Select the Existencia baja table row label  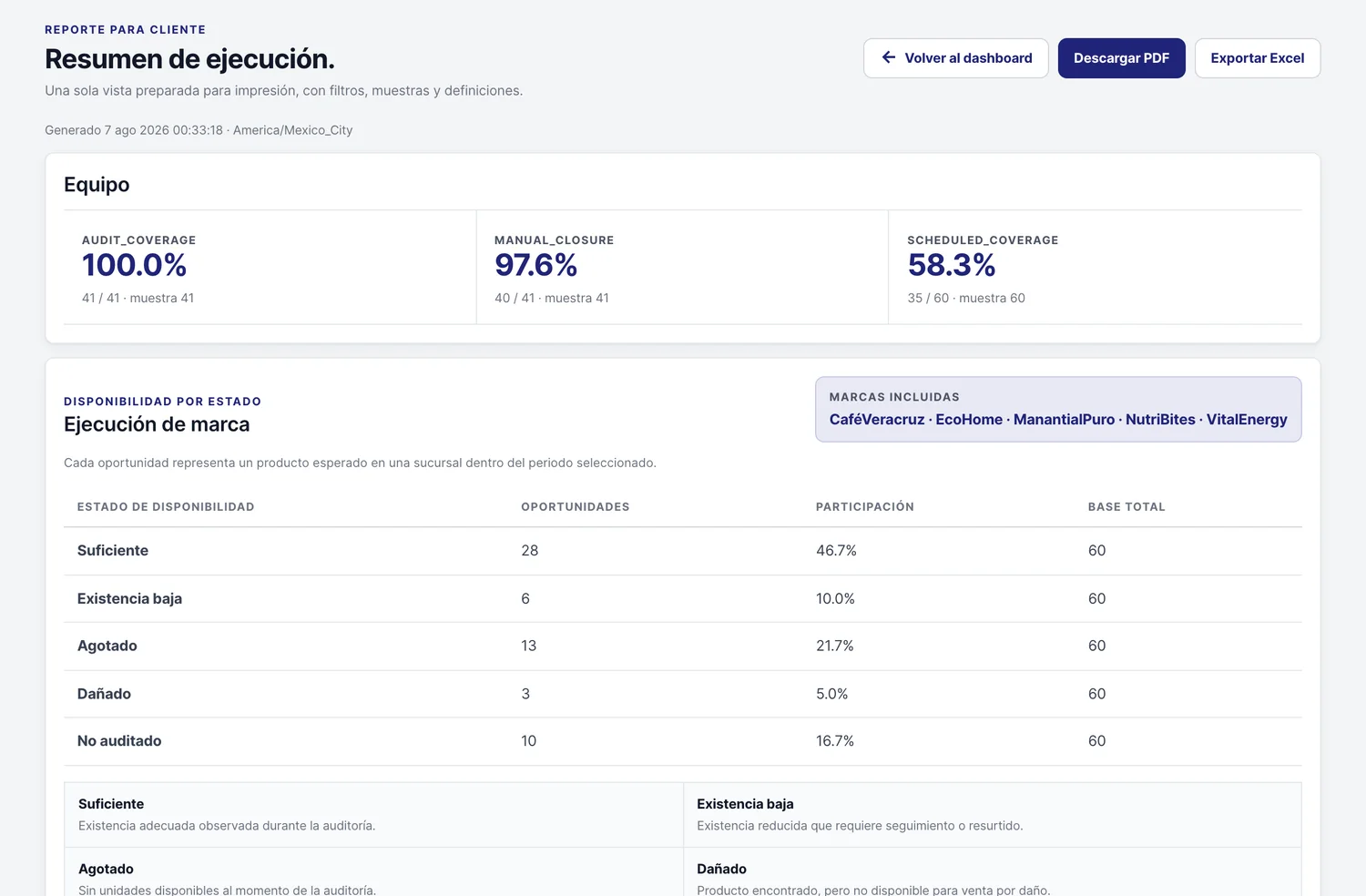[x=129, y=599]
